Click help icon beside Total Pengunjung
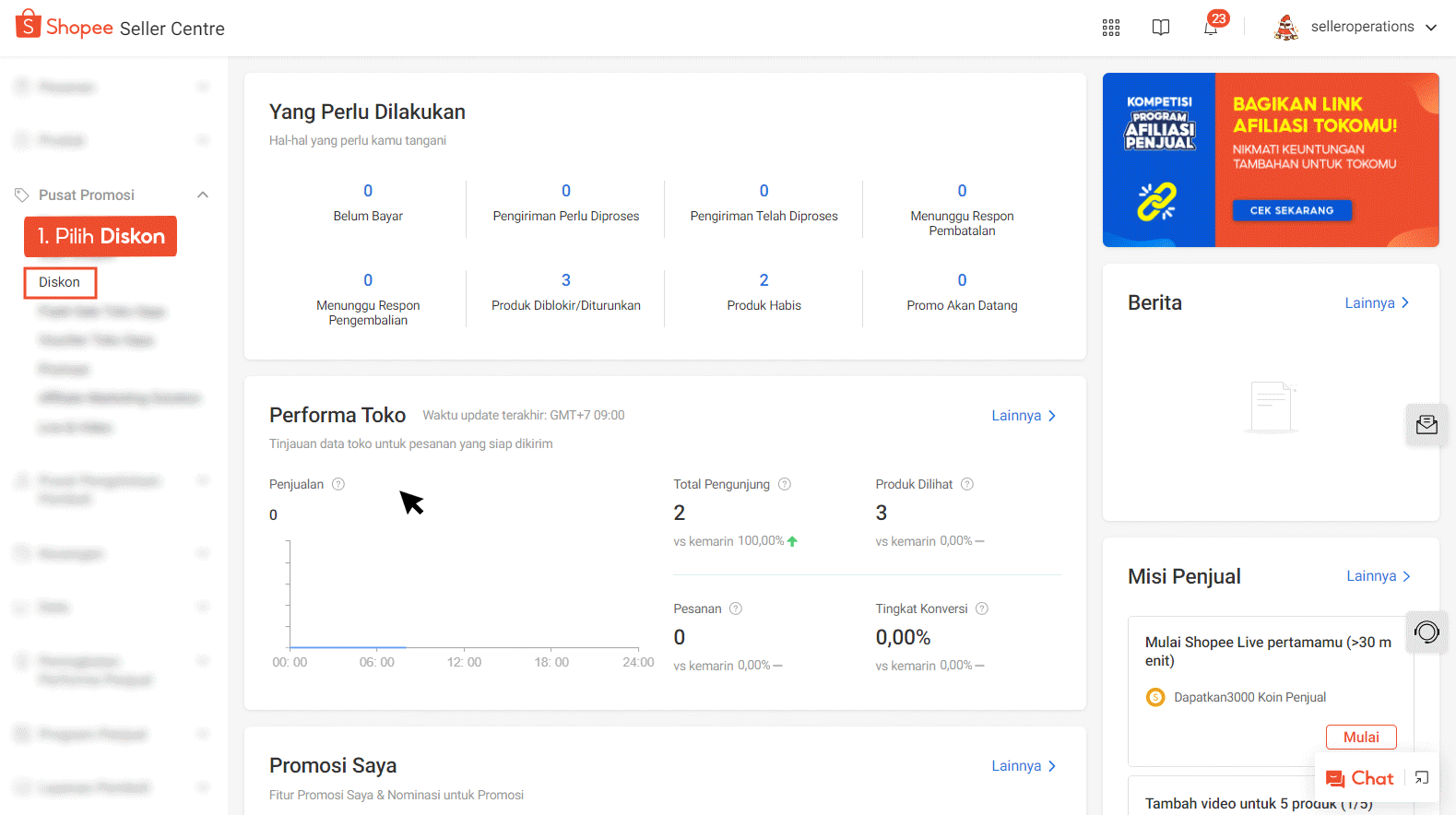Viewport: 1456px width, 815px height. point(785,484)
